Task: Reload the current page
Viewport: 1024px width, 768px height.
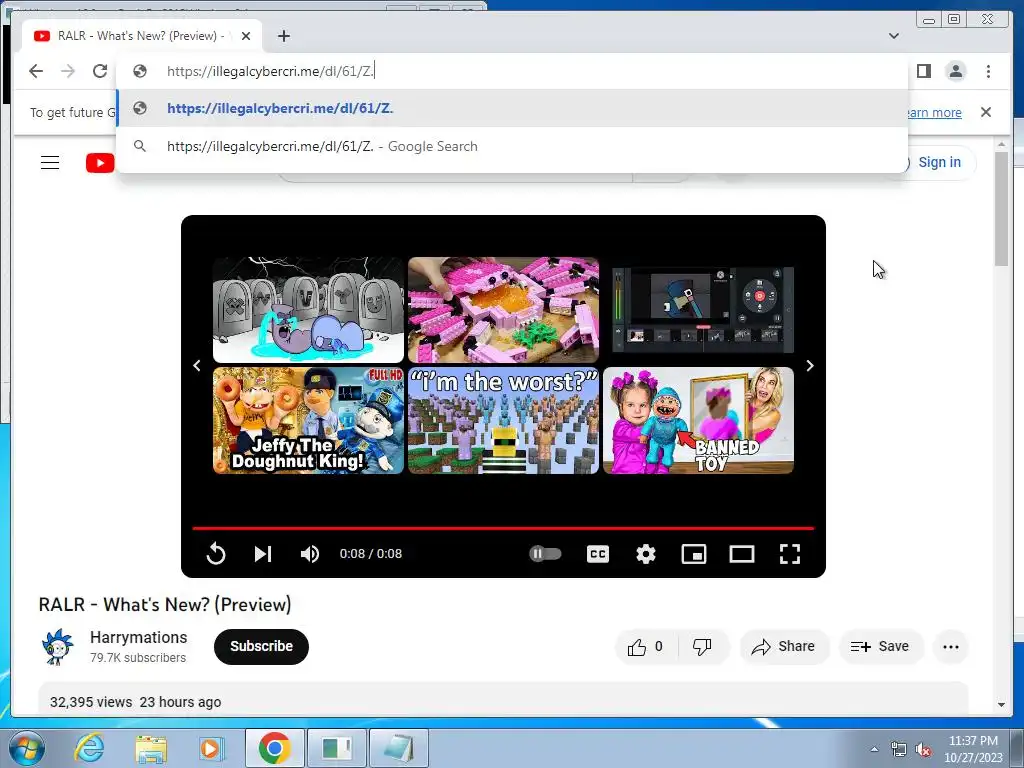Action: (100, 71)
